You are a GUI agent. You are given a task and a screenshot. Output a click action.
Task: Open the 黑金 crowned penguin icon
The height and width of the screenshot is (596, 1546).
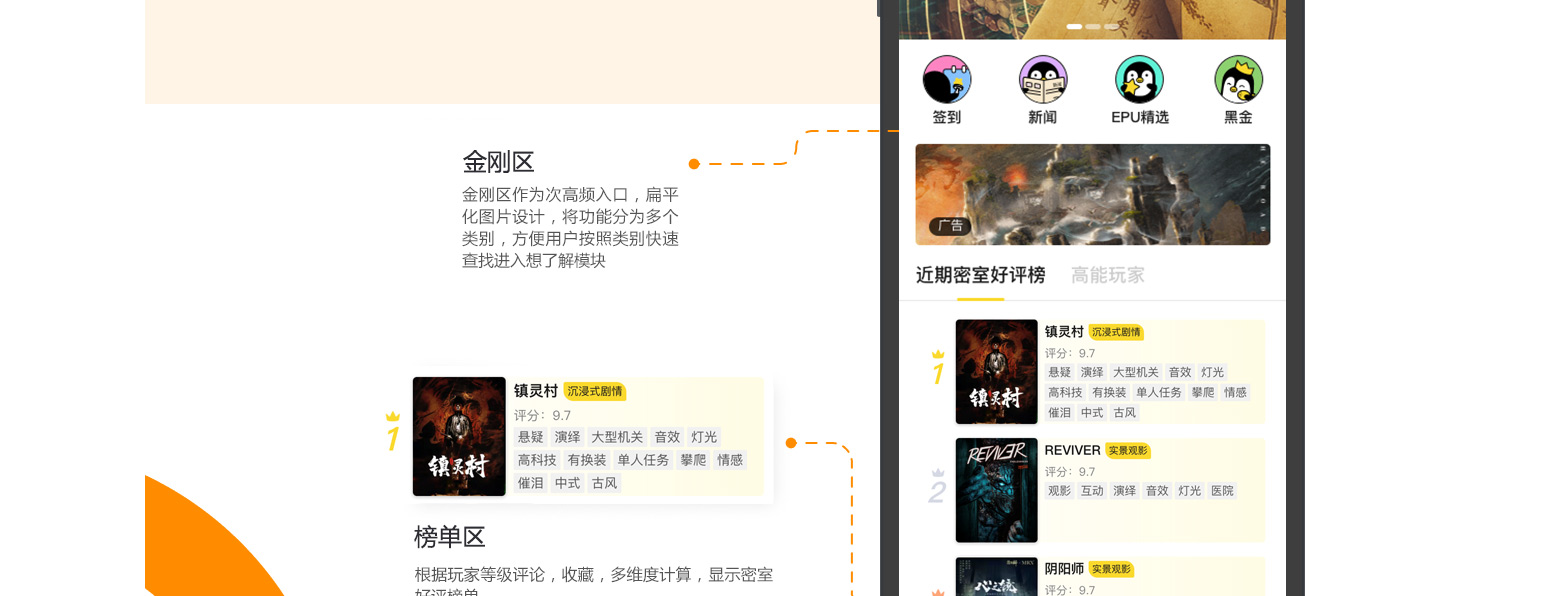[1238, 79]
